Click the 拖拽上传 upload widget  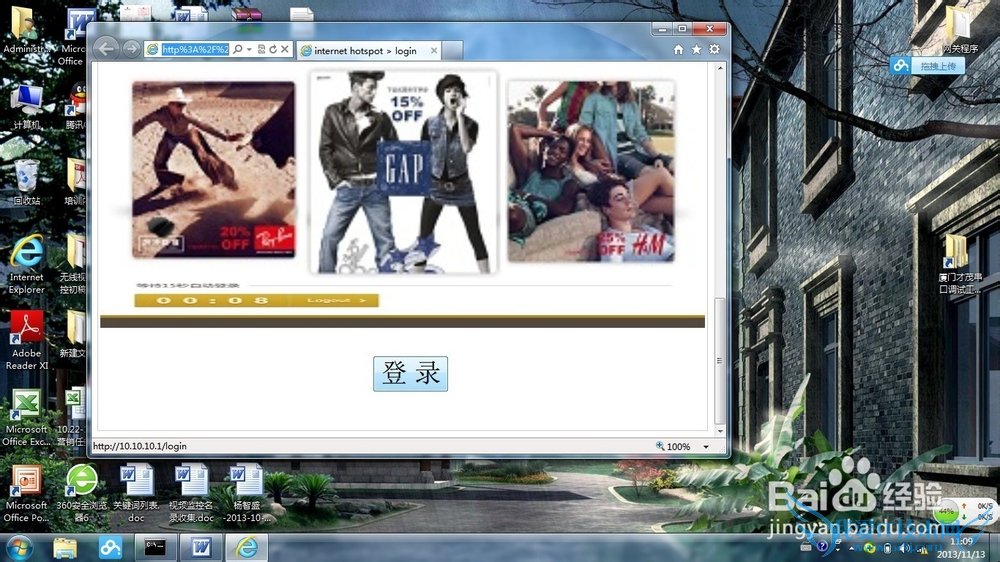point(927,65)
